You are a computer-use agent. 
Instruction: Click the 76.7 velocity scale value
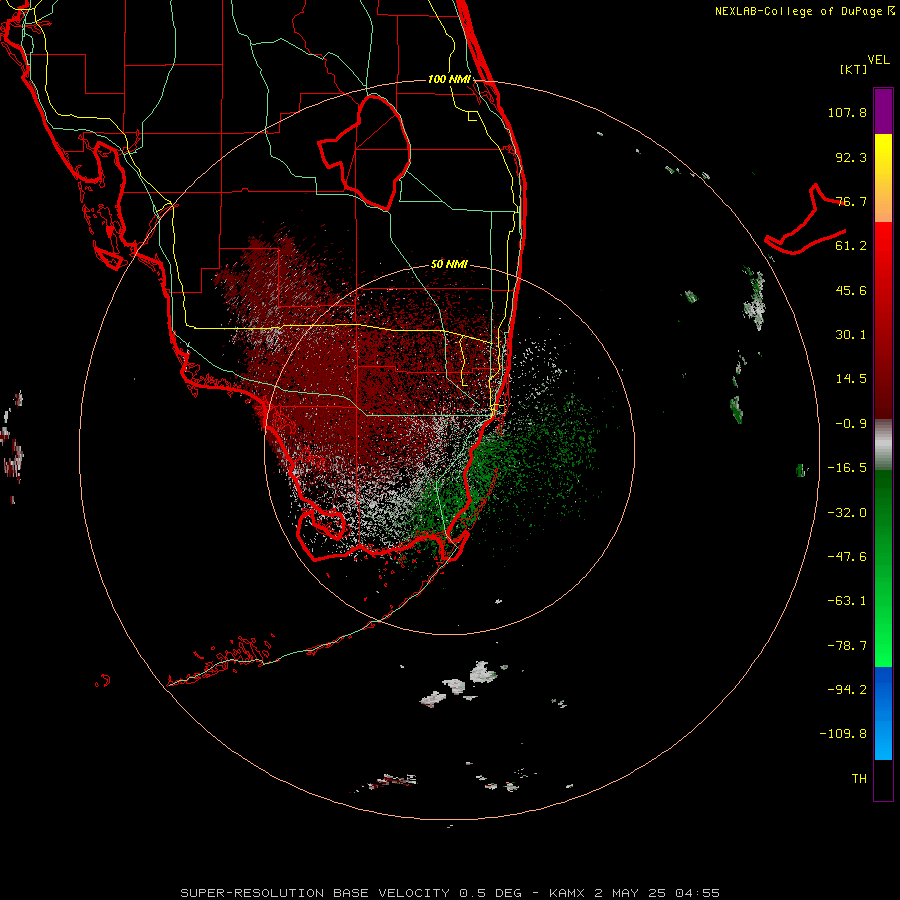pyautogui.click(x=851, y=201)
